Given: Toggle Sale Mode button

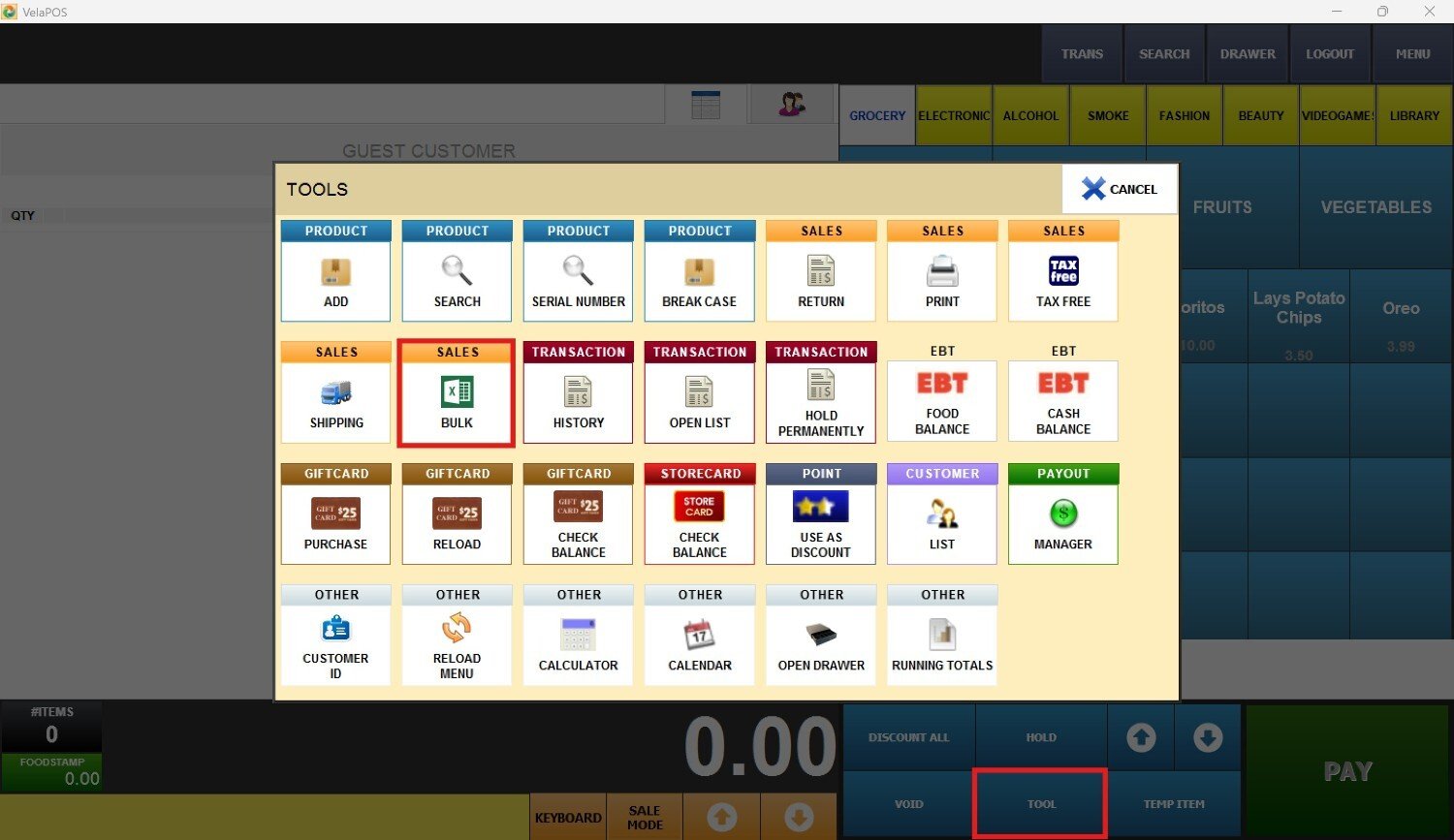Looking at the screenshot, I should coord(645,817).
